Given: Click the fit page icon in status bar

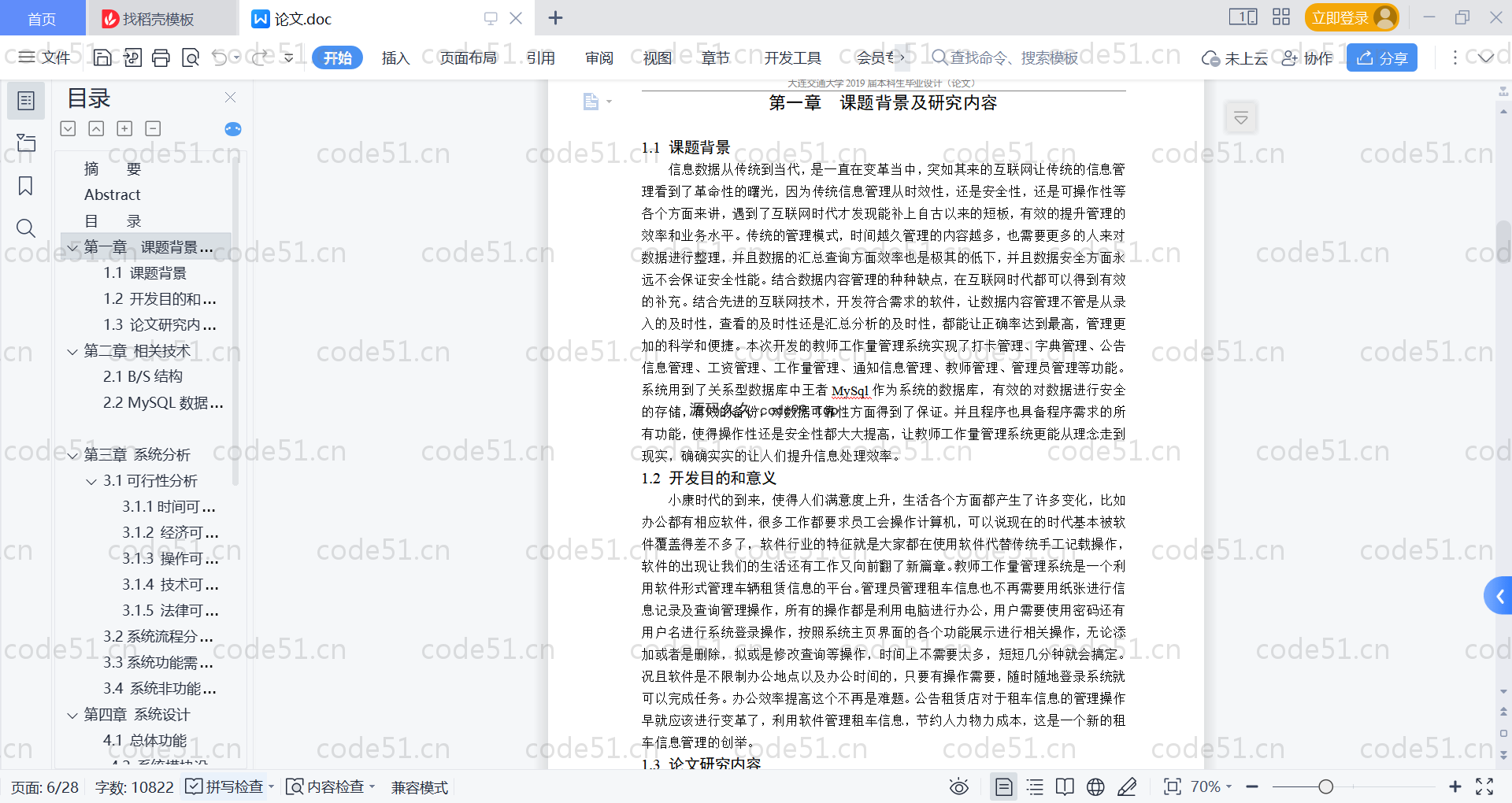Looking at the screenshot, I should coord(1172,786).
